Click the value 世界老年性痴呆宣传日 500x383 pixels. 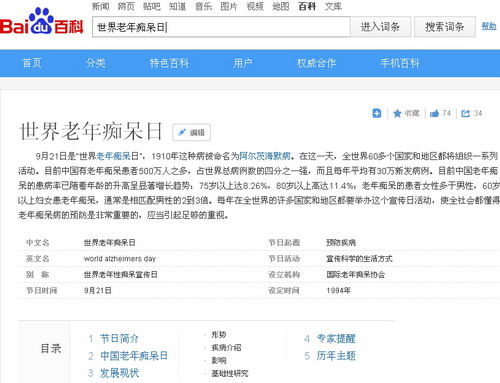120,275
